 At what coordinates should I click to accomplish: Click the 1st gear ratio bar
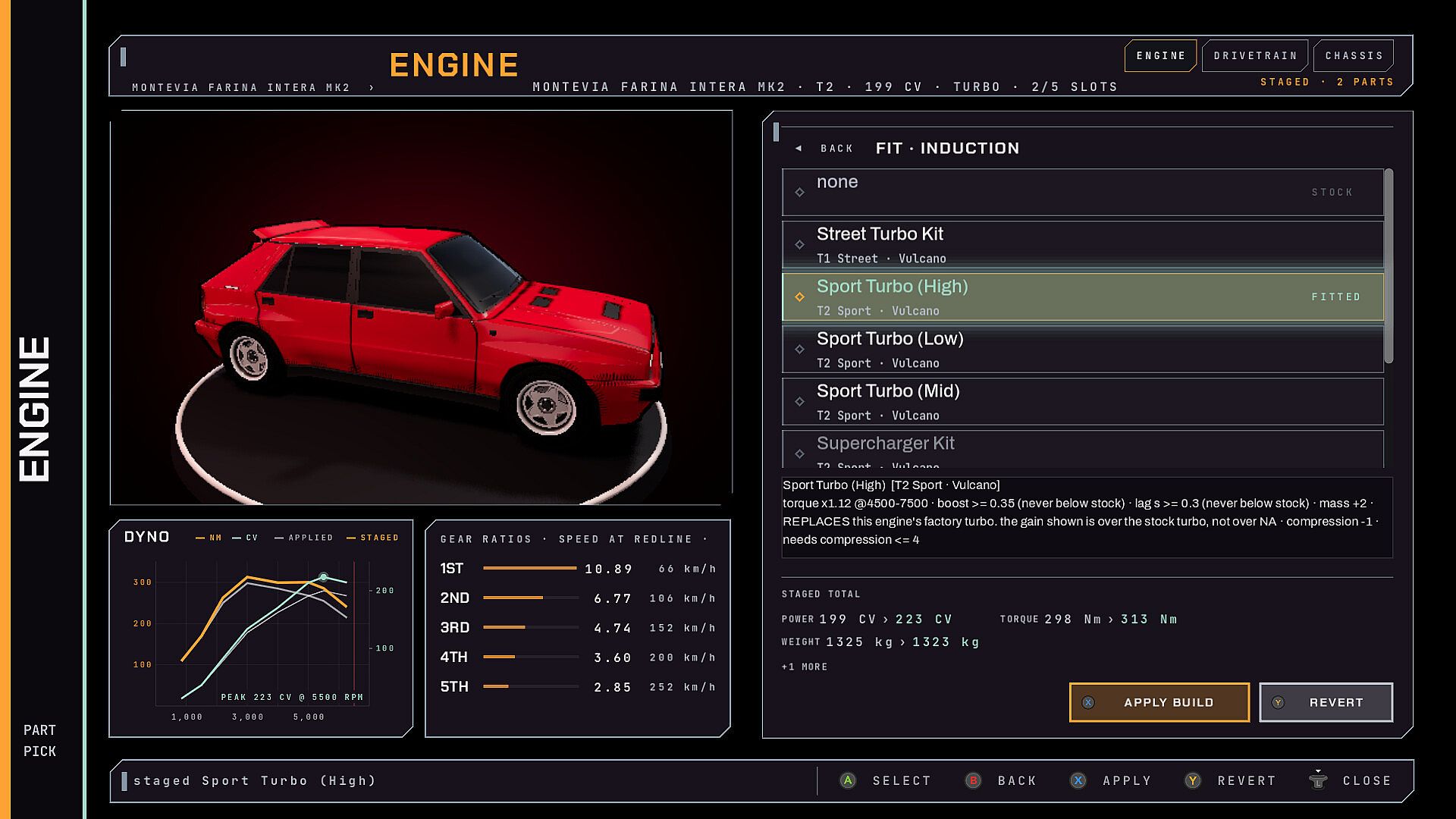pos(530,568)
